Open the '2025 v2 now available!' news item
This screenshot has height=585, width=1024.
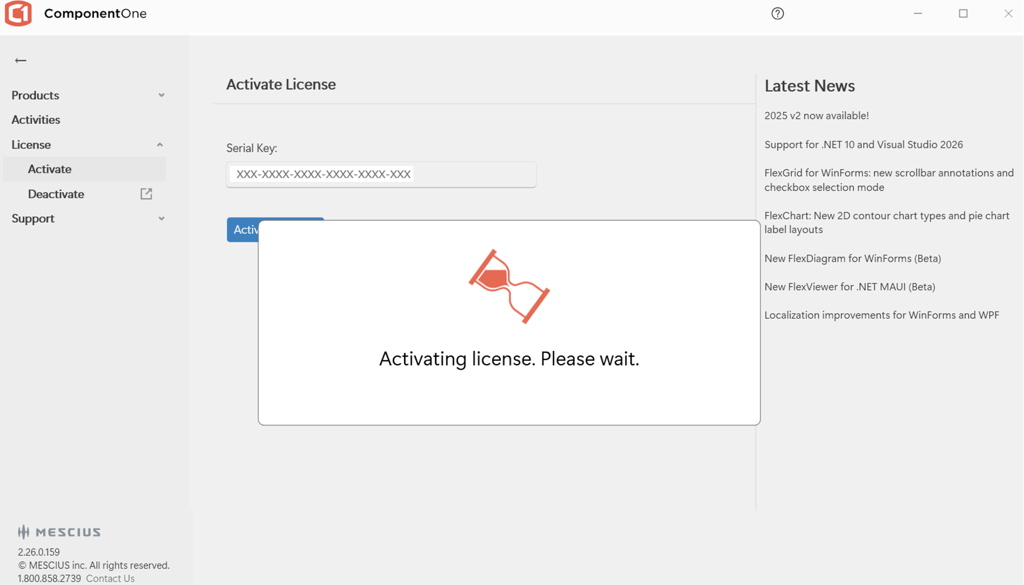point(816,116)
